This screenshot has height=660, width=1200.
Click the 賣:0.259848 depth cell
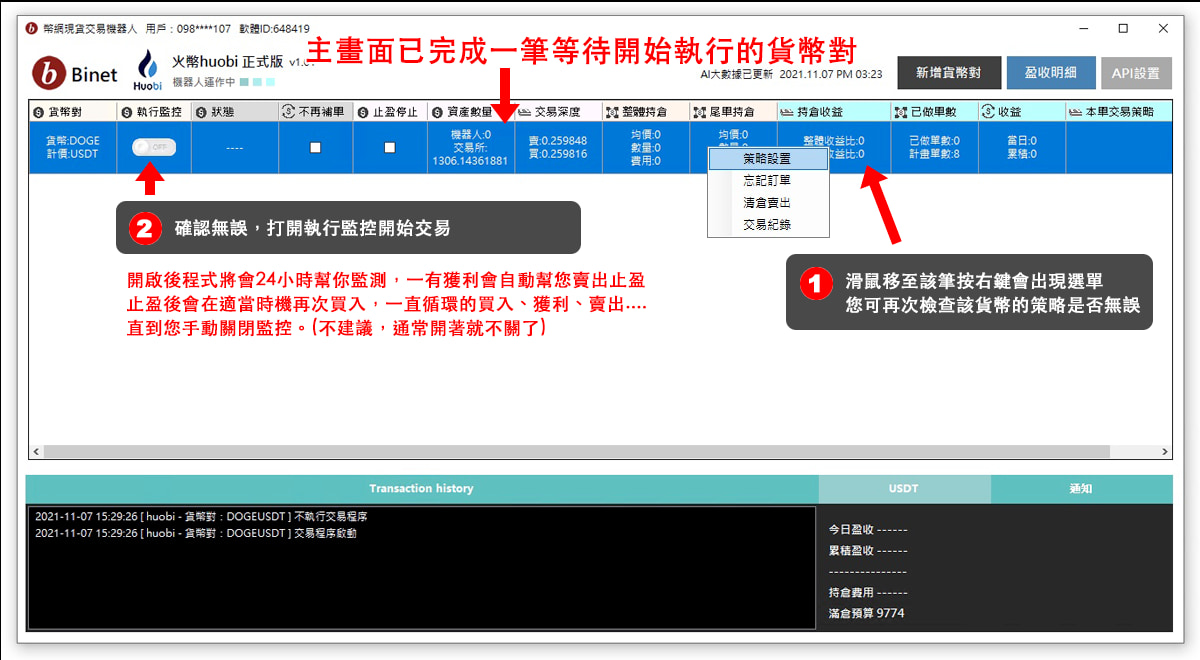click(x=558, y=147)
